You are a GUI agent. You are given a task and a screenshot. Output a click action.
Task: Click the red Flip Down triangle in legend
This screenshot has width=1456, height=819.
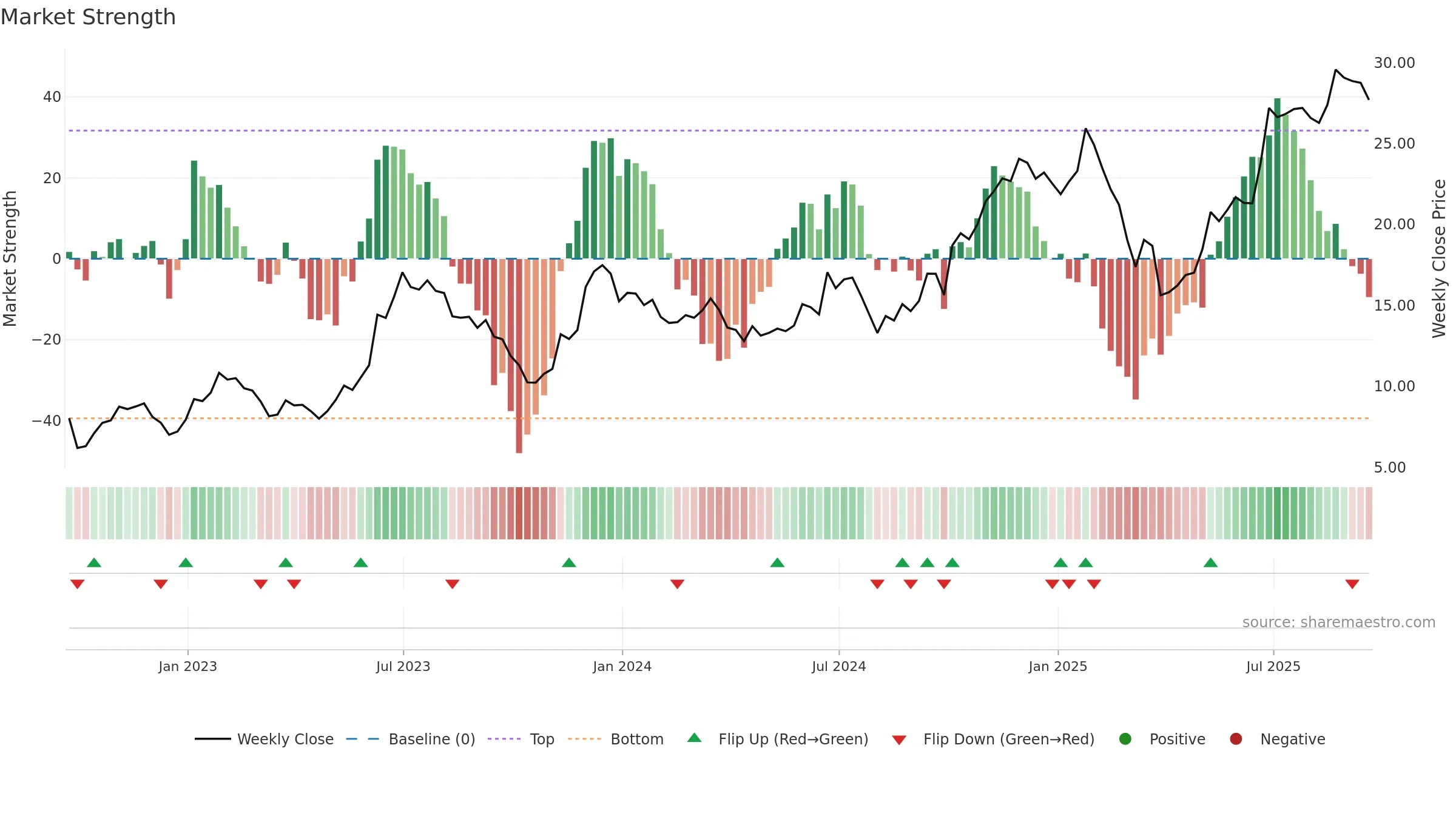click(899, 740)
